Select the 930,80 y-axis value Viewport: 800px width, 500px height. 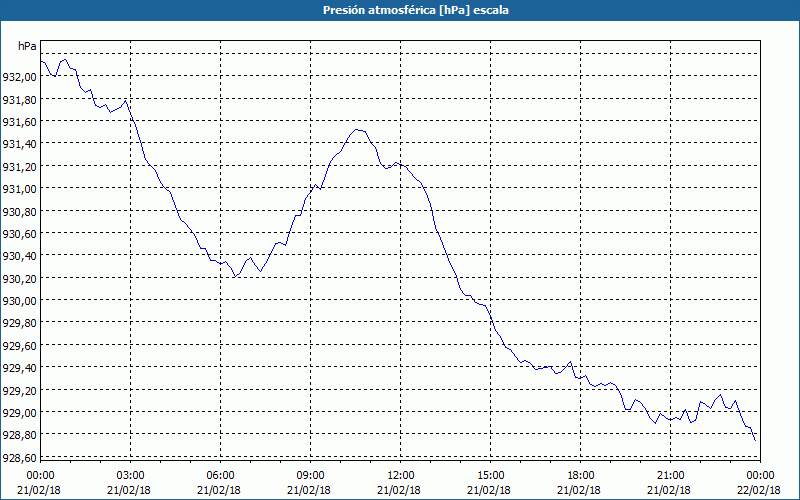19,211
